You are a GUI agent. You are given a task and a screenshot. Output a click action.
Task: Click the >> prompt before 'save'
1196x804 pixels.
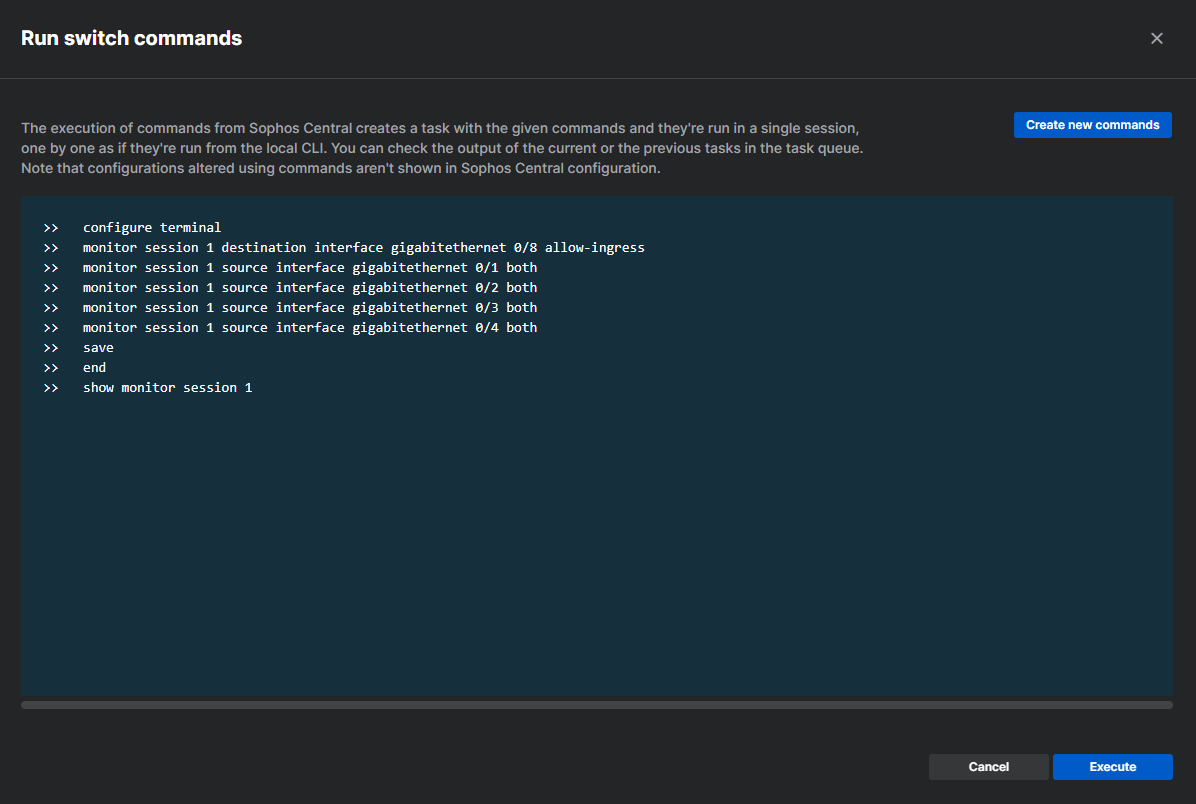[51, 347]
